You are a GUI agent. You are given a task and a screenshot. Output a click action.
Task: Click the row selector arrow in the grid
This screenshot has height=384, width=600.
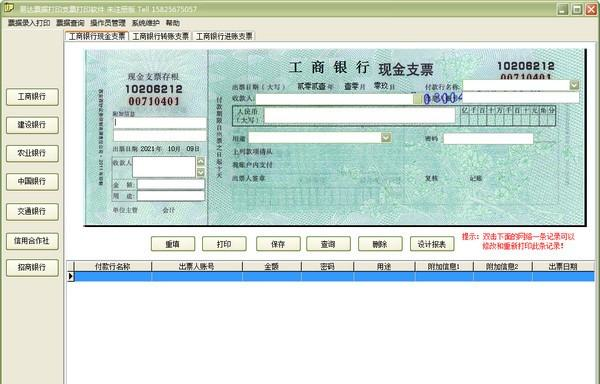pyautogui.click(x=70, y=276)
